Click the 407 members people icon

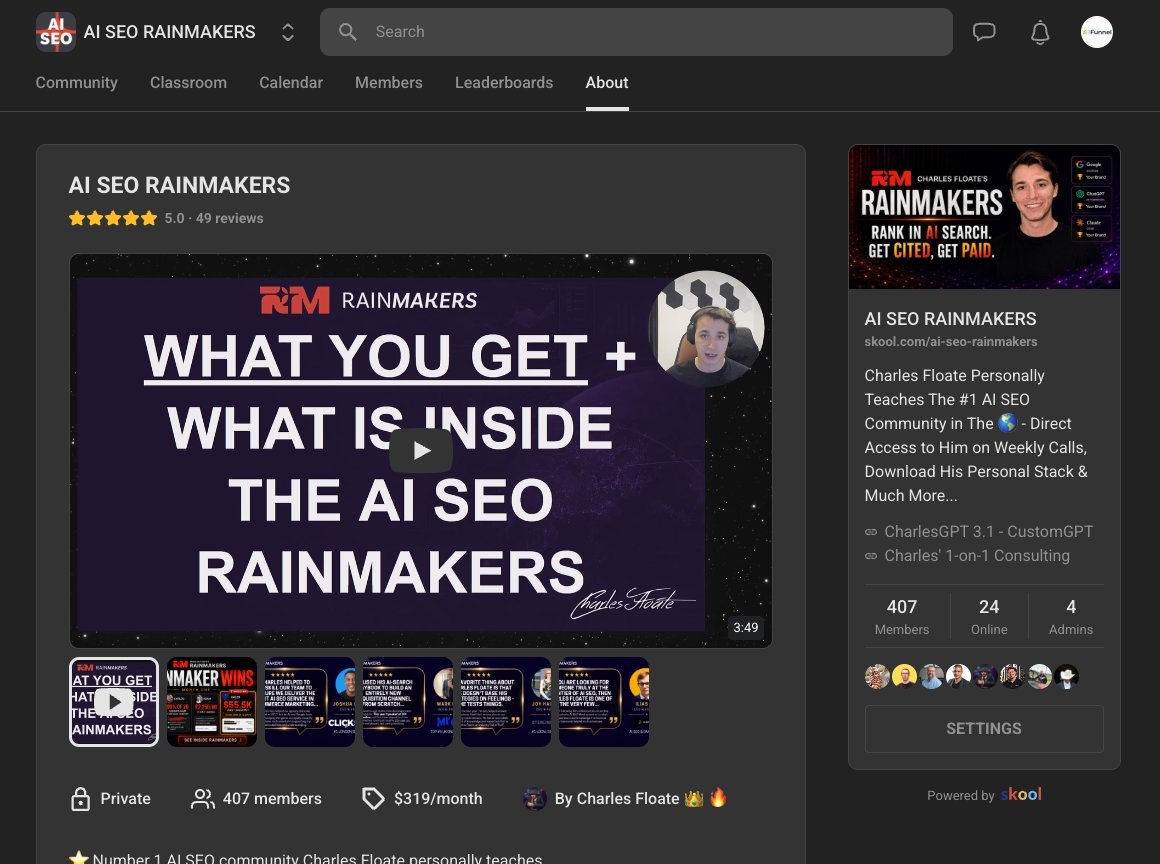202,798
